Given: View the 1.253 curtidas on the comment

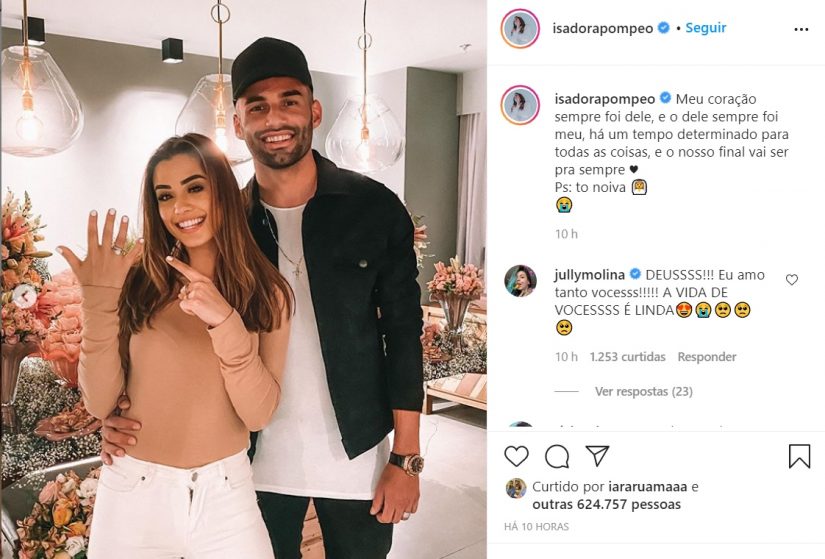Looking at the screenshot, I should (x=627, y=357).
